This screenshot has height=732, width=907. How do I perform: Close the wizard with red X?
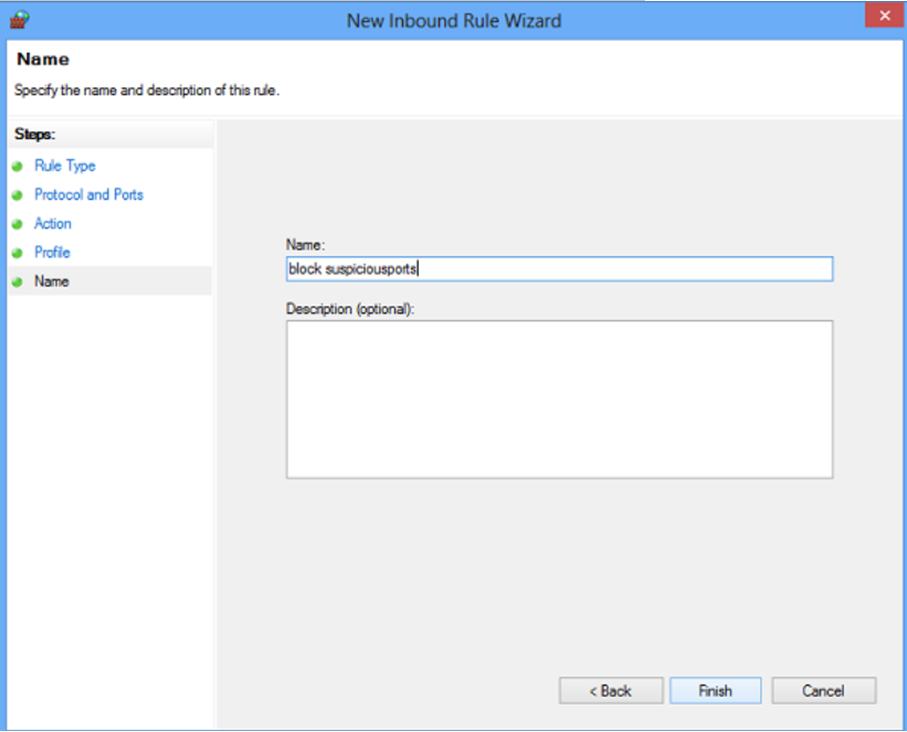click(884, 16)
